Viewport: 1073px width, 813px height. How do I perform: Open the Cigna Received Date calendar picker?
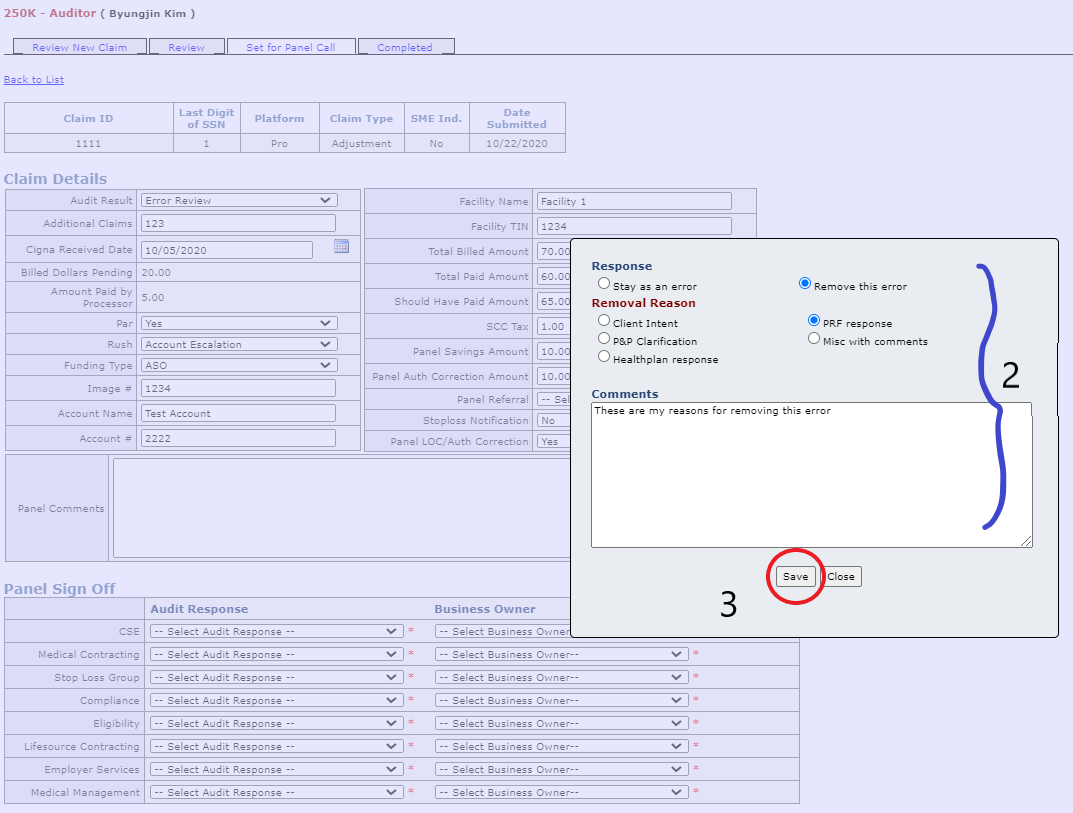[341, 246]
